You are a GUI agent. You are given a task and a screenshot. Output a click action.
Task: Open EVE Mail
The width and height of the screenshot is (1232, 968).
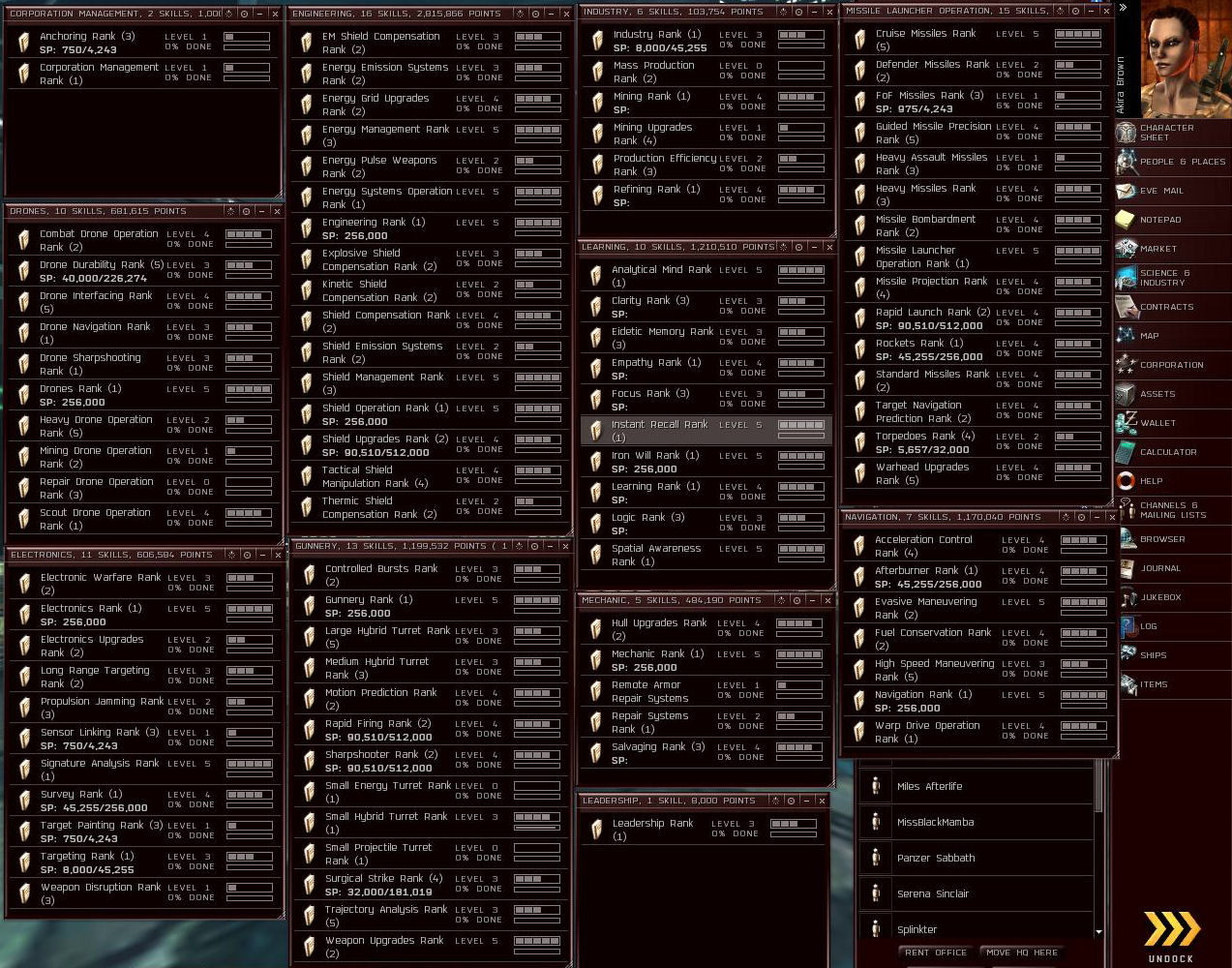point(1172,191)
